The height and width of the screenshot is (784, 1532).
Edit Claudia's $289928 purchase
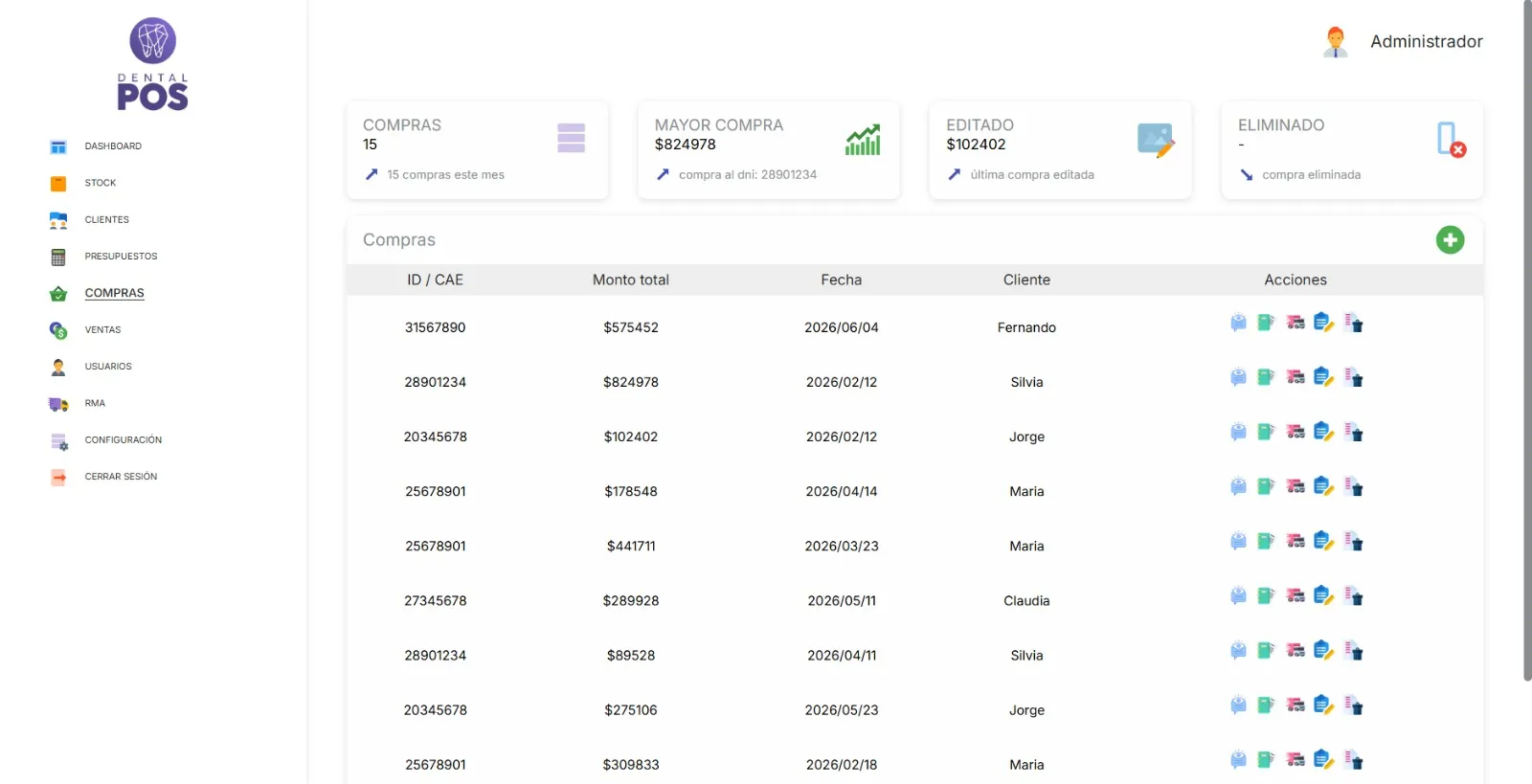tap(1324, 595)
